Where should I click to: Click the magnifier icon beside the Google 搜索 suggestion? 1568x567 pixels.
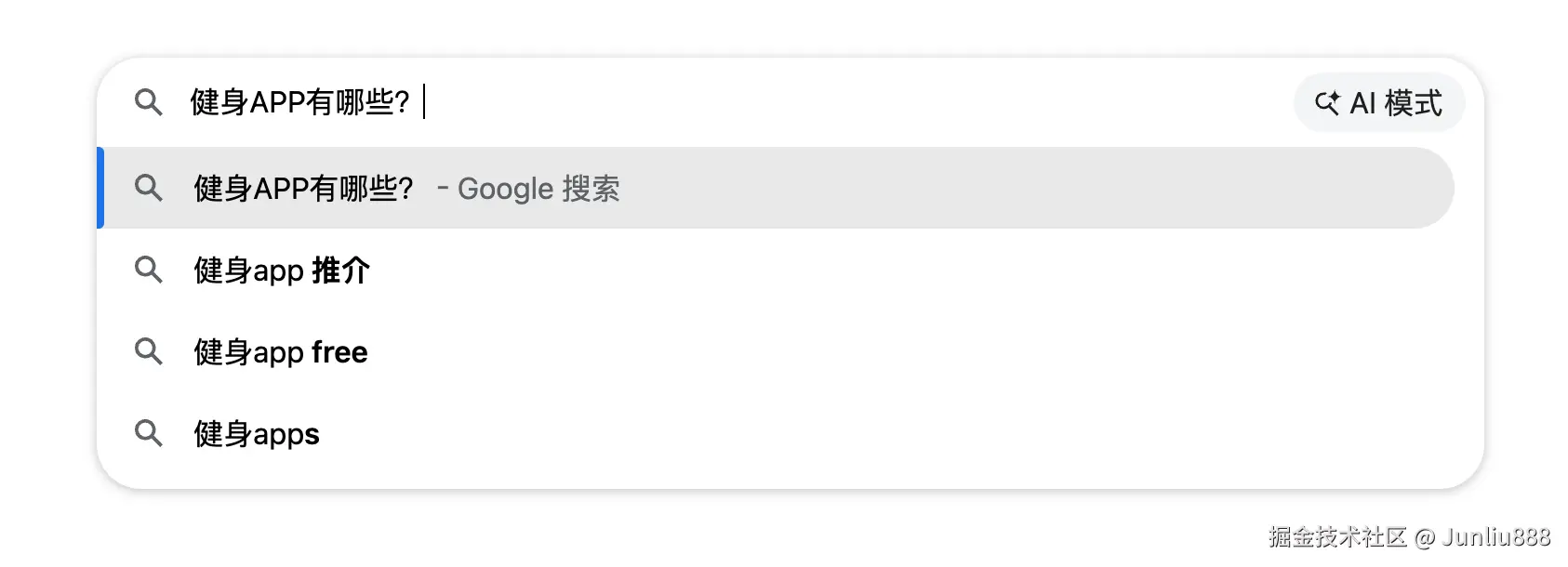pos(149,188)
